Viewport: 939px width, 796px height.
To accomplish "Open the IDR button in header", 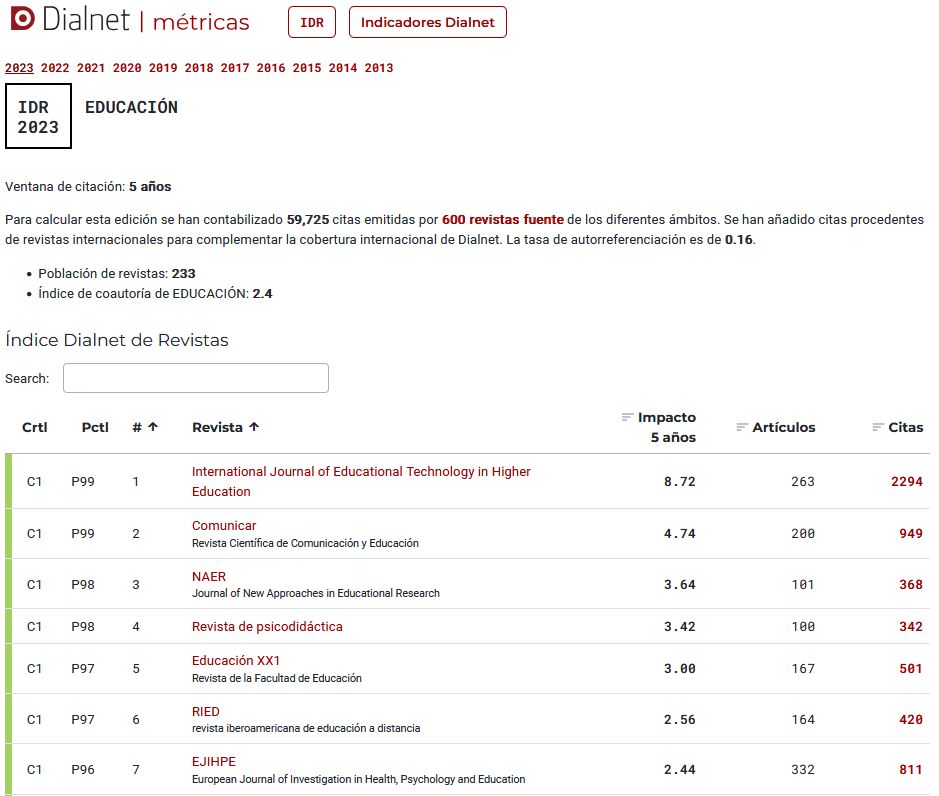I will point(312,22).
